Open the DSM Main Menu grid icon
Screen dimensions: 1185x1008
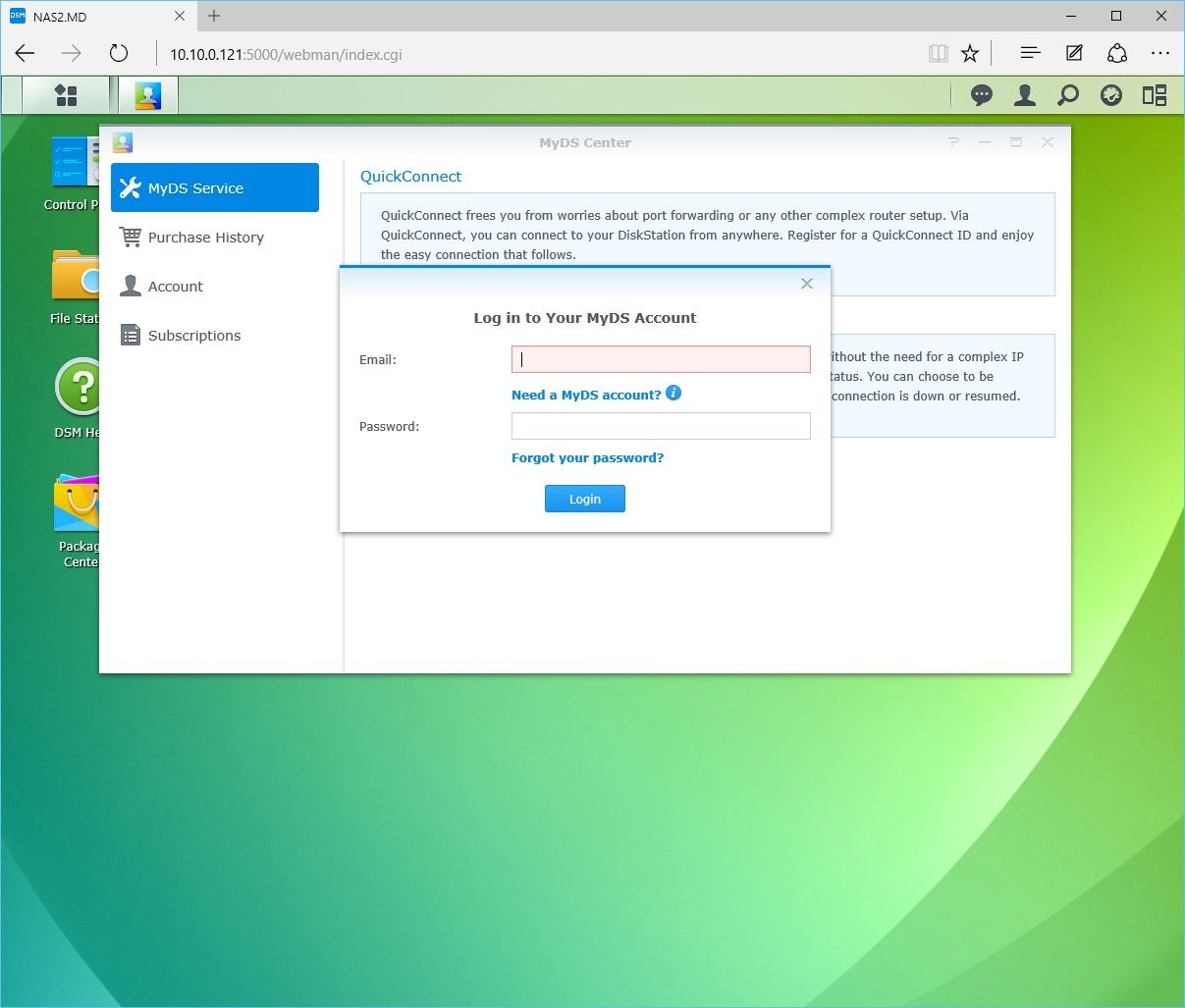tap(66, 95)
